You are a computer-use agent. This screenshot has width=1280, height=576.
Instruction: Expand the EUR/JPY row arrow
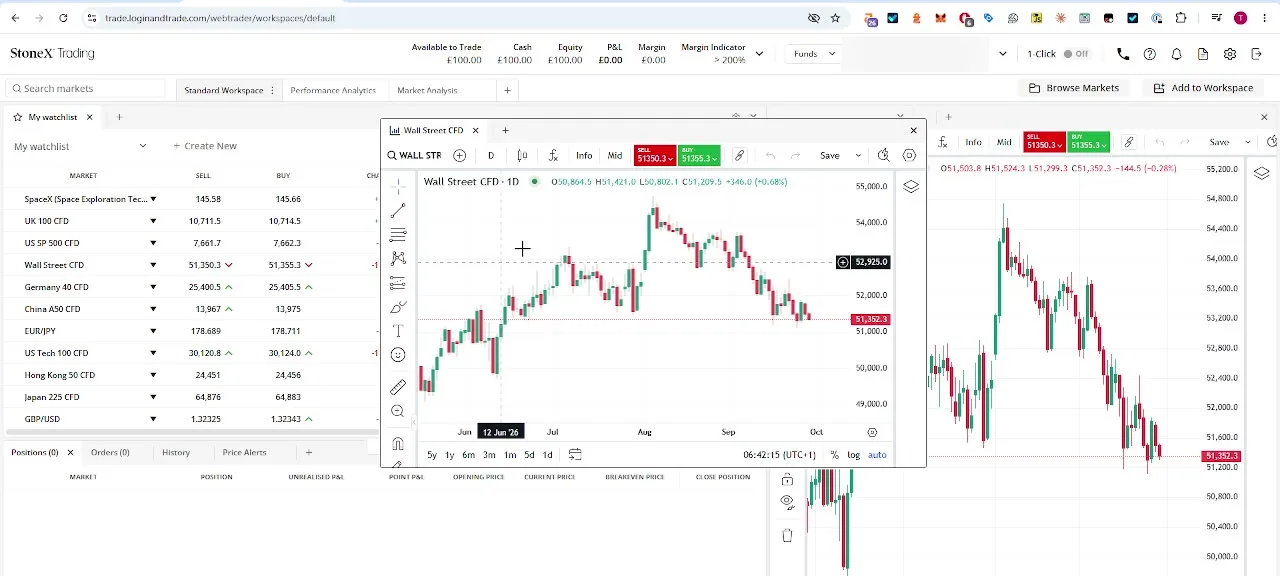point(153,331)
